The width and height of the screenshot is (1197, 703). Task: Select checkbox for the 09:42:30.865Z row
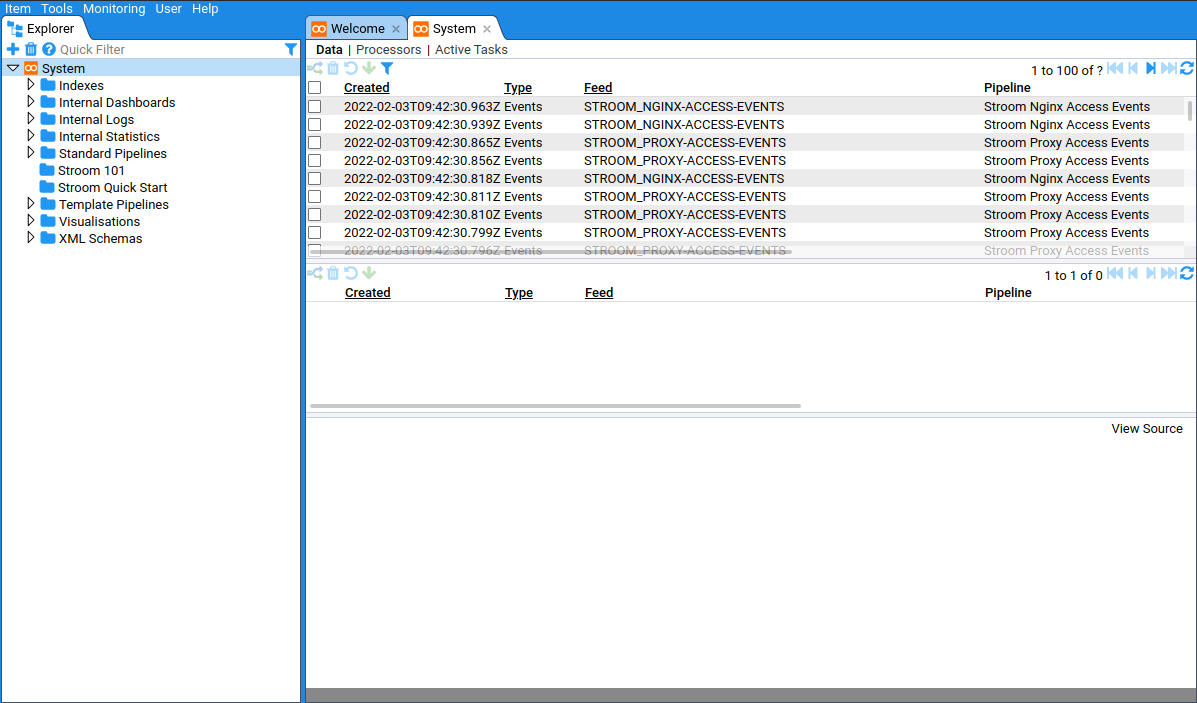tap(315, 143)
